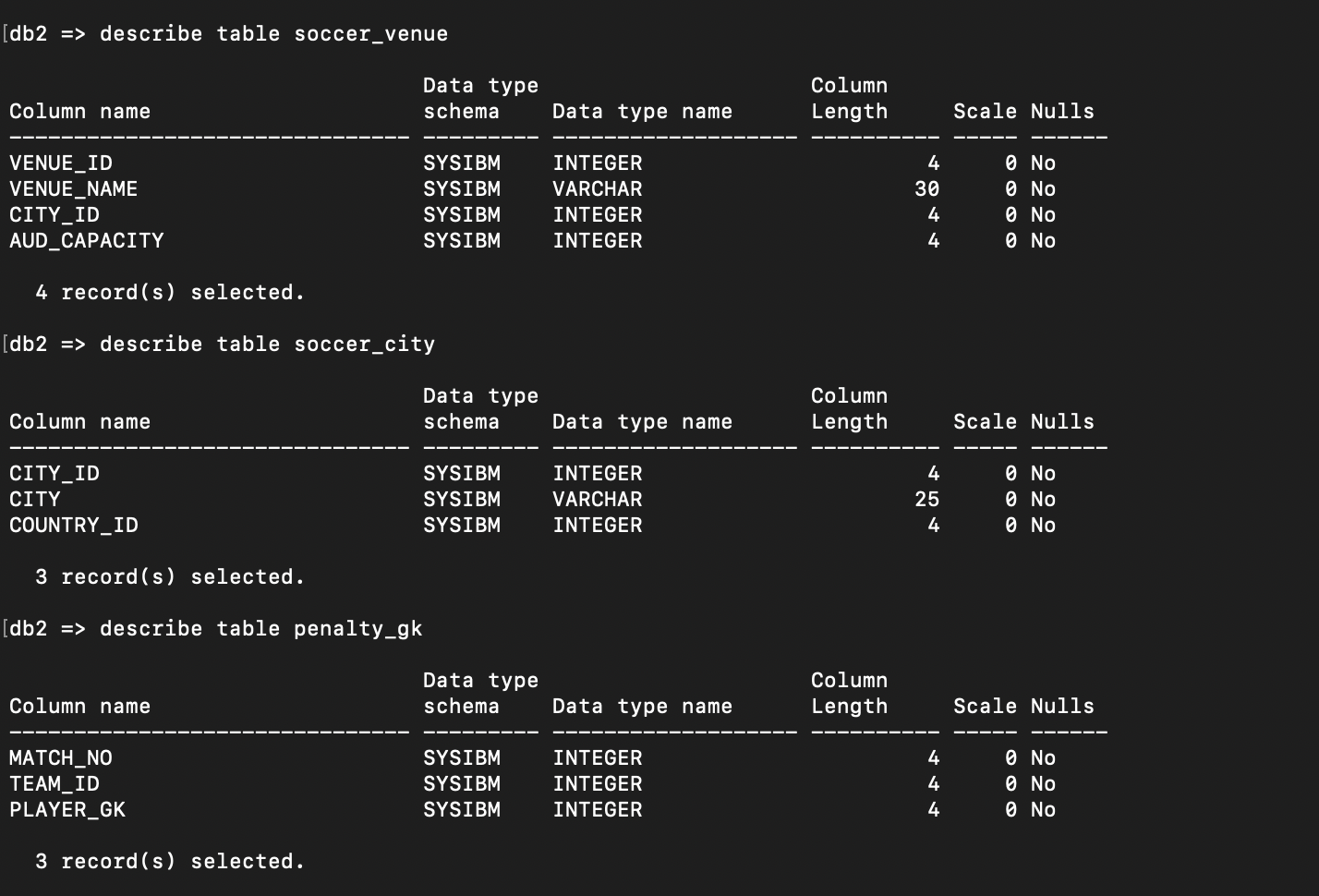Select the COUNTRY_ID column name
The image size is (1319, 896).
[73, 526]
